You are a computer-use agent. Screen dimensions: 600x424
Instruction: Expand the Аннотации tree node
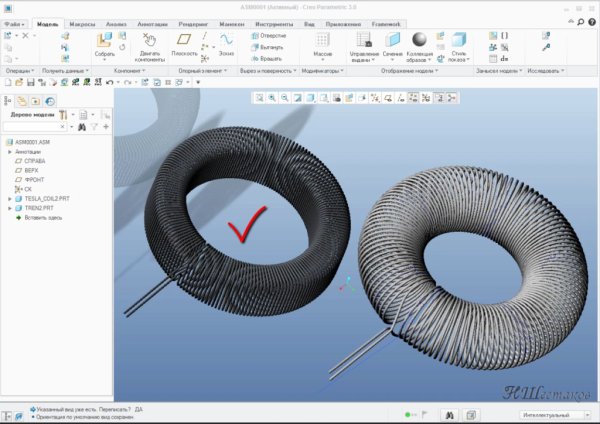[10, 152]
